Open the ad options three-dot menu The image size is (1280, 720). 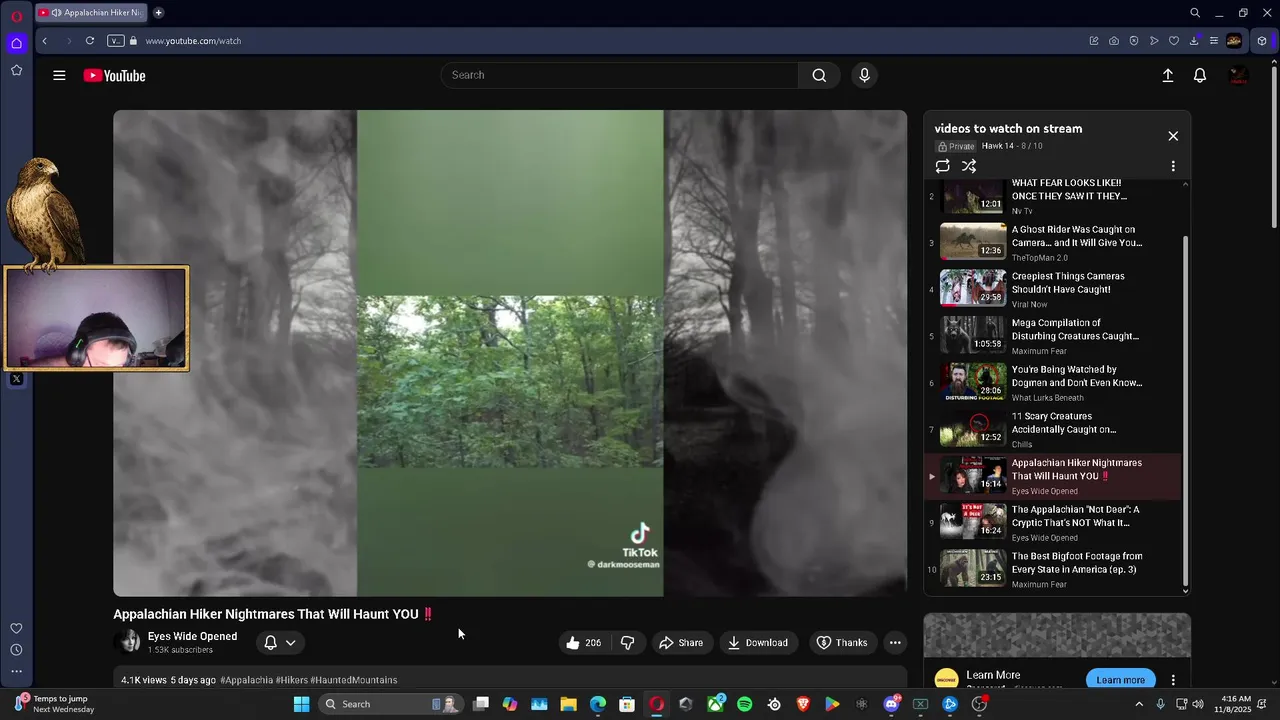coord(1173,680)
